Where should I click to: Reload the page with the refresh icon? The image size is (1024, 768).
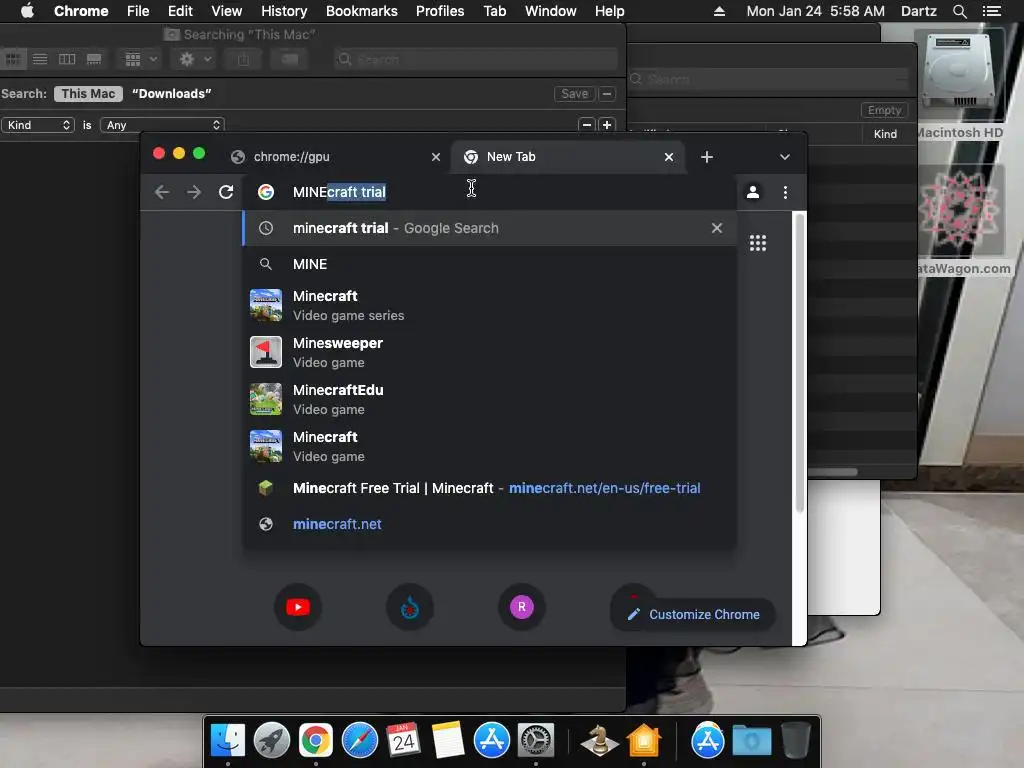pos(226,192)
